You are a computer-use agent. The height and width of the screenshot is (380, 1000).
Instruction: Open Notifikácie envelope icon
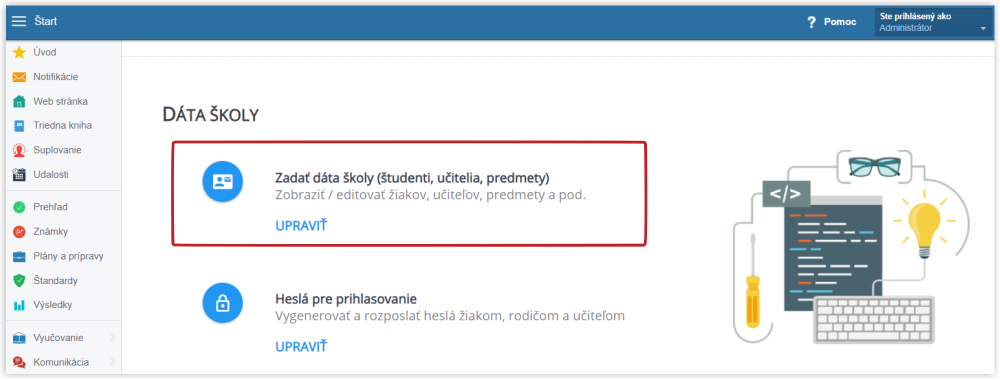pos(19,77)
